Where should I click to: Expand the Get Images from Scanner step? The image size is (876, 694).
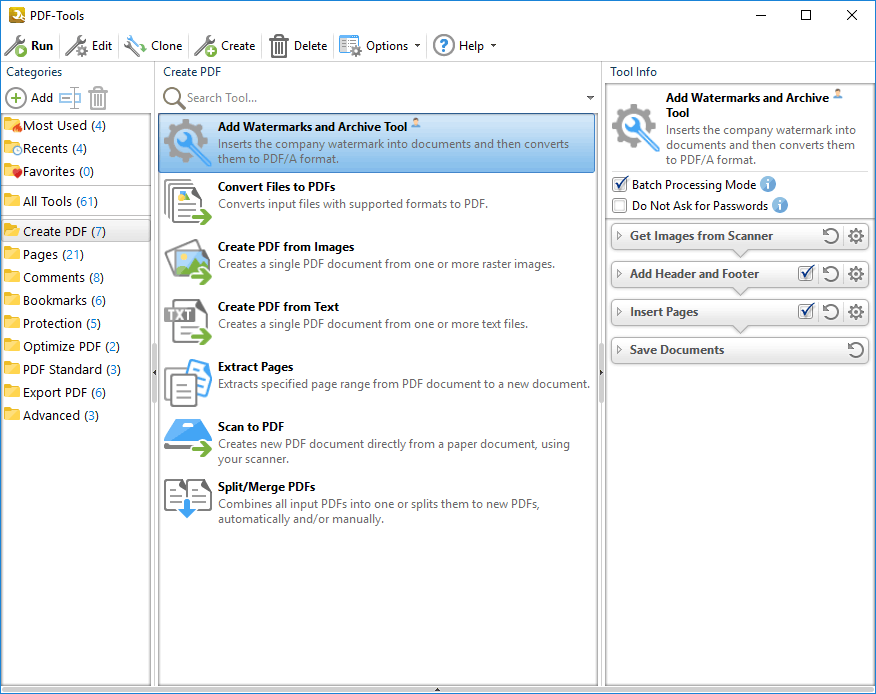(x=619, y=237)
